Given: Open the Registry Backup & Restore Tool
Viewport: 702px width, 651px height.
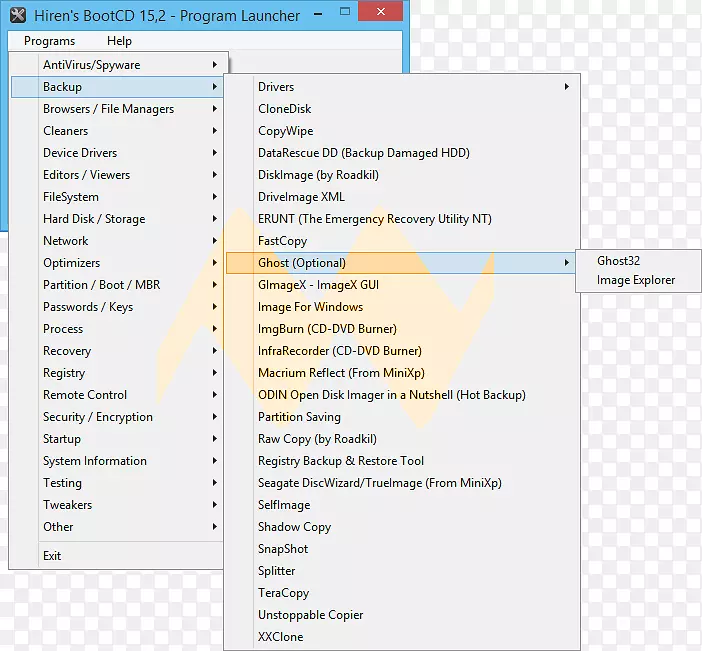Looking at the screenshot, I should click(340, 461).
